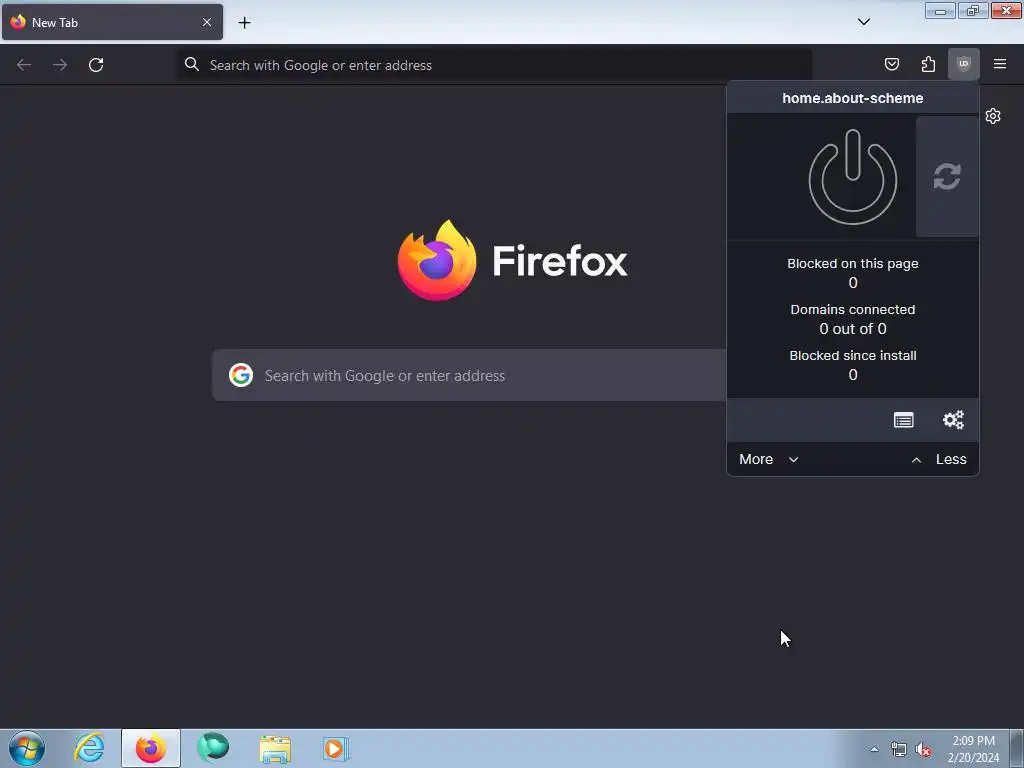The image size is (1024, 768).
Task: Focus the address bar
Action: pyautogui.click(x=494, y=65)
